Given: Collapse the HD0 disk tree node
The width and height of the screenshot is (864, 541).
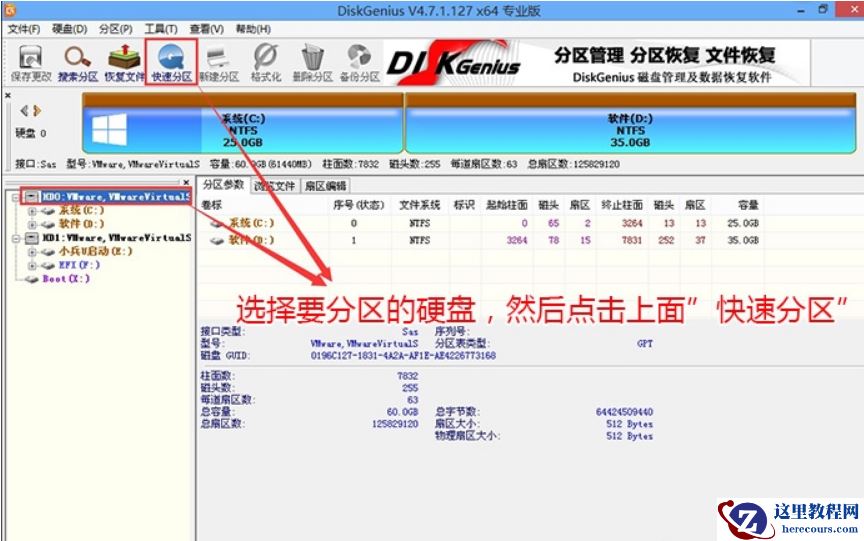Looking at the screenshot, I should pyautogui.click(x=16, y=197).
